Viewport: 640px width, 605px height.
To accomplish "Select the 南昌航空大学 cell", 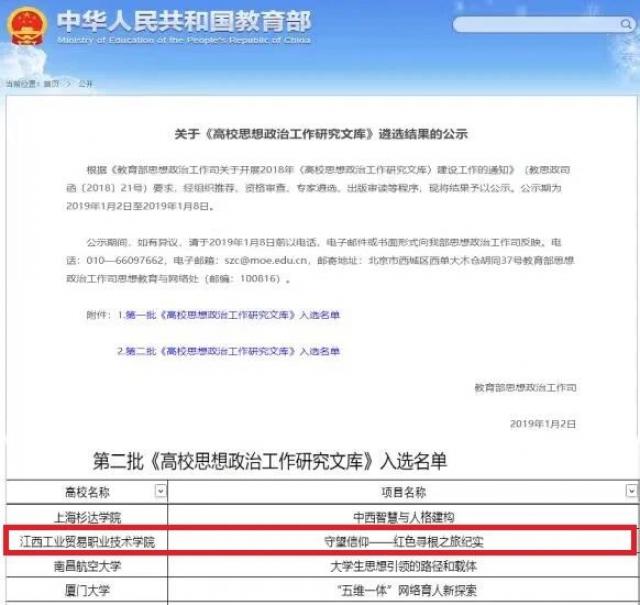I will tap(86, 566).
